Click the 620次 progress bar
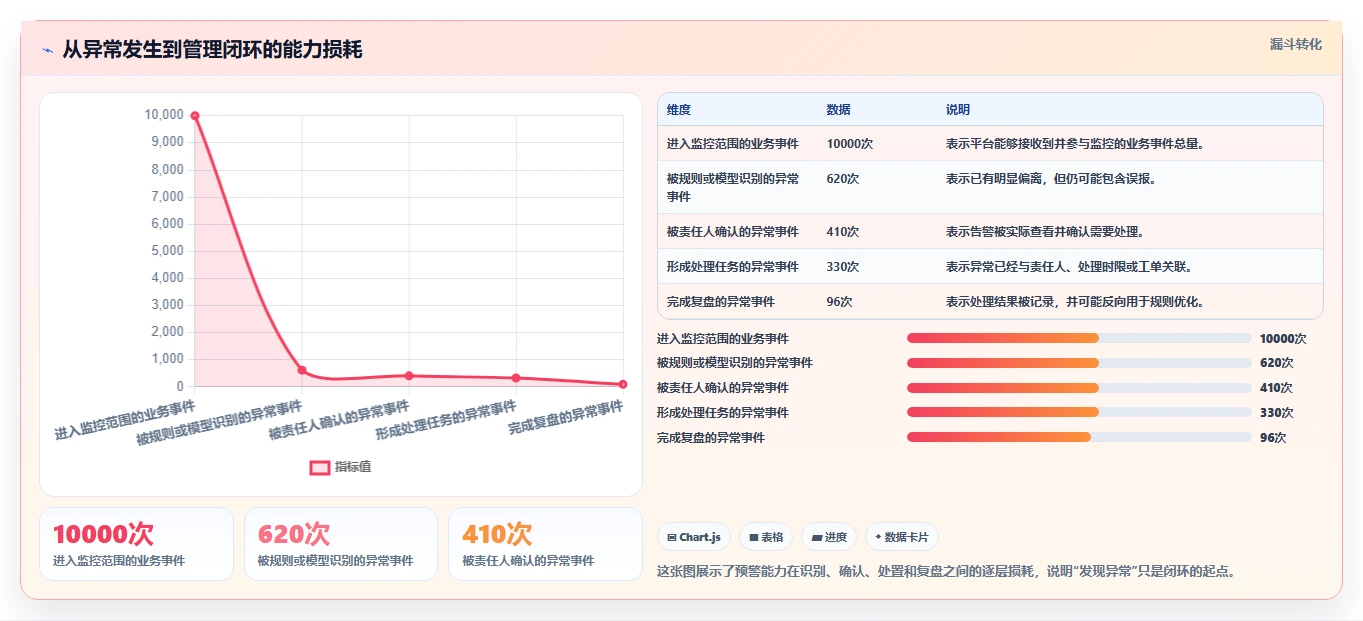Screen dimensions: 1363x621 (1079, 363)
